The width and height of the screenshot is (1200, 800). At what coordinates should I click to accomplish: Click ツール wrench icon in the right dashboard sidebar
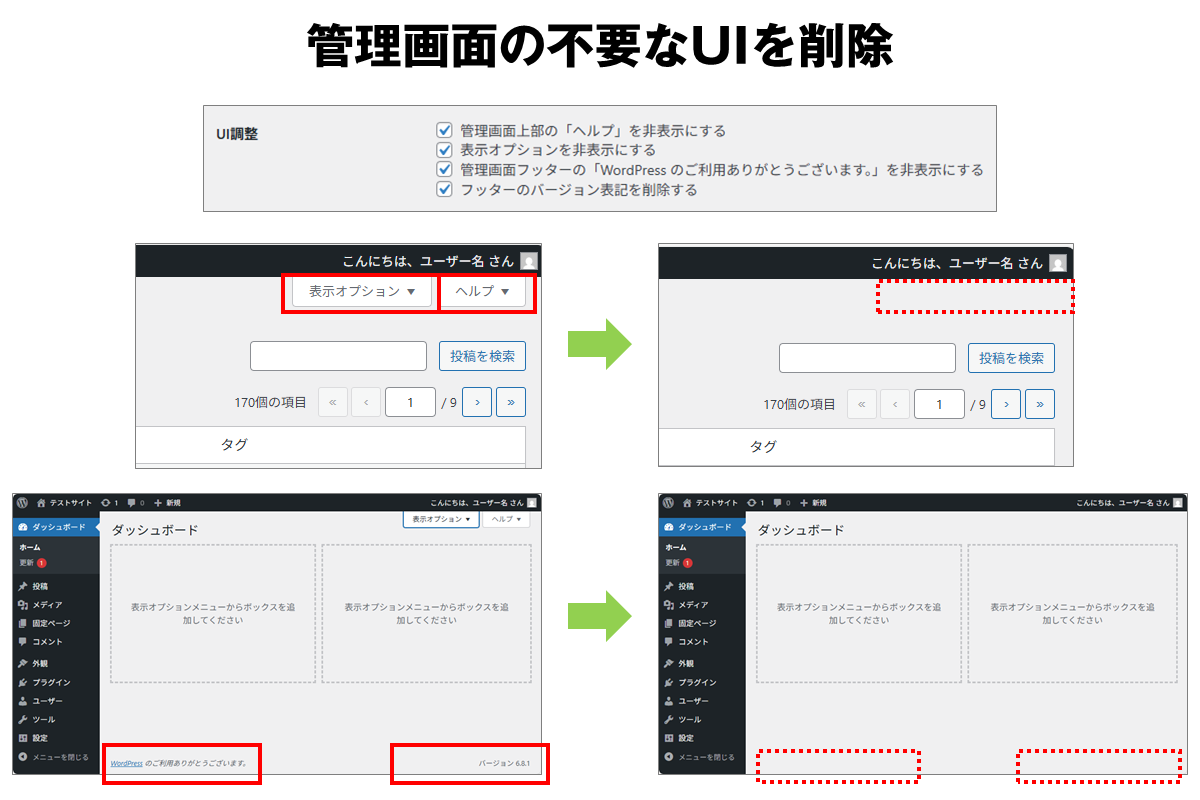[x=669, y=719]
